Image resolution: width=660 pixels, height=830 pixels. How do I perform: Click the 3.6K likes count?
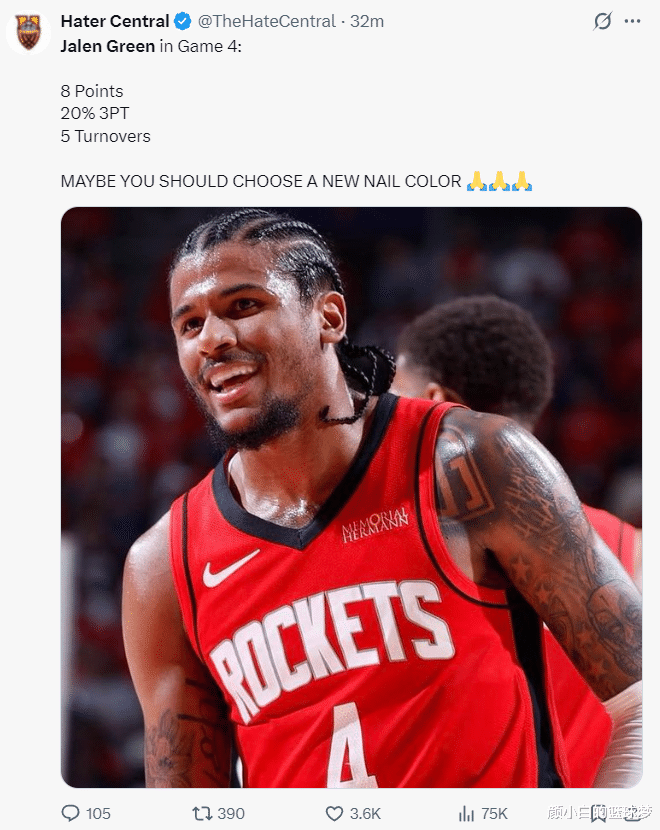(365, 814)
